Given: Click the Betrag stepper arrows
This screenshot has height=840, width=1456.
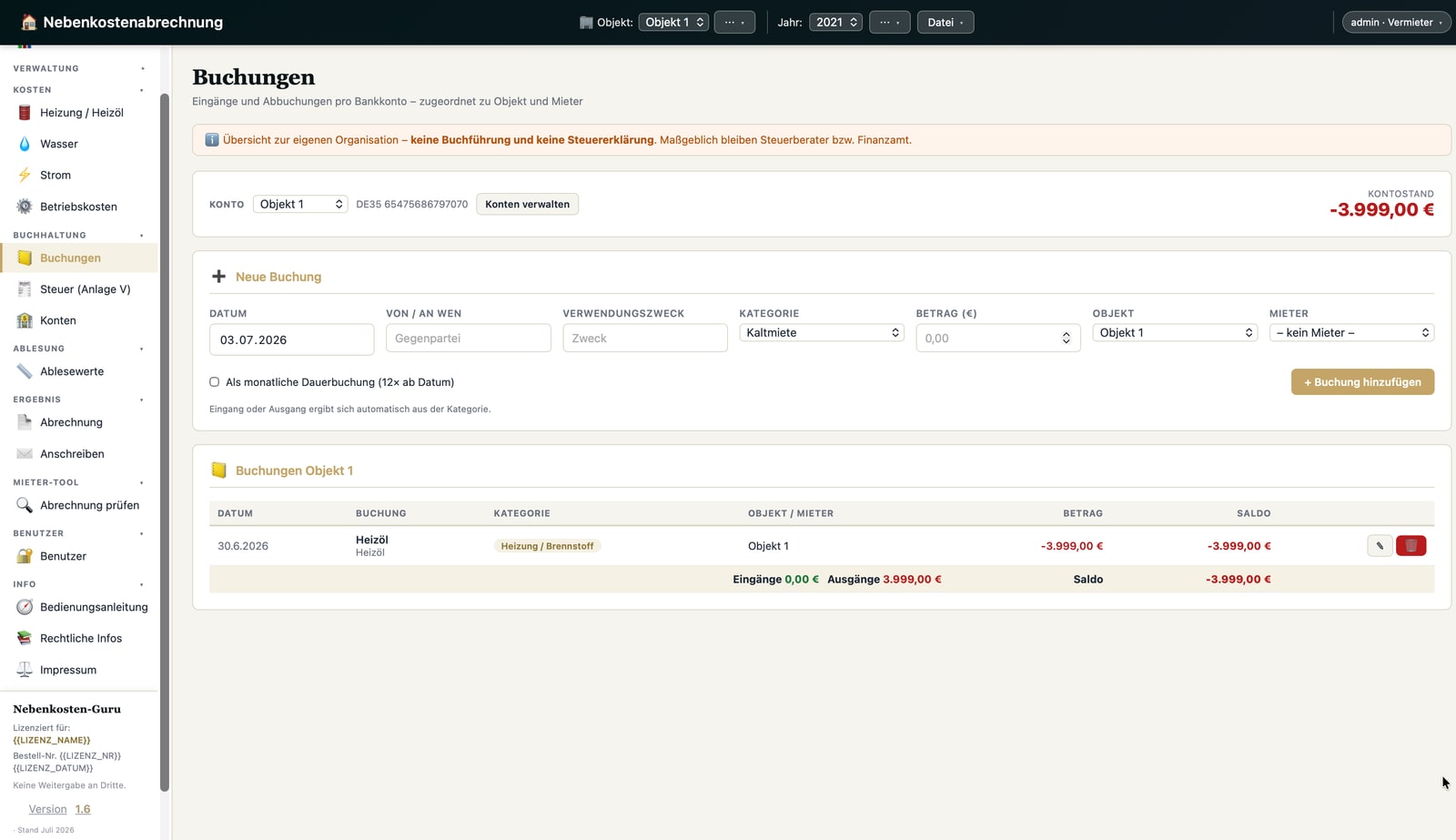Looking at the screenshot, I should 1066,339.
